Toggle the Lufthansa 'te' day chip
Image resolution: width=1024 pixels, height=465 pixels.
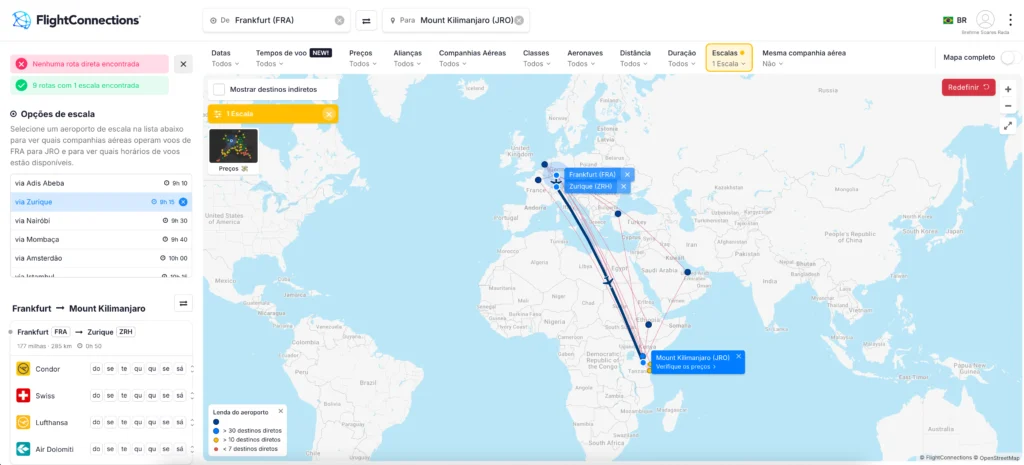(124, 423)
